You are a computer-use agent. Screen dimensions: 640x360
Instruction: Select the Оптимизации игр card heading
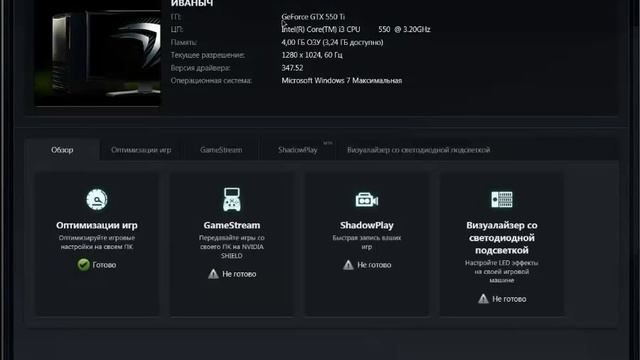click(x=97, y=225)
